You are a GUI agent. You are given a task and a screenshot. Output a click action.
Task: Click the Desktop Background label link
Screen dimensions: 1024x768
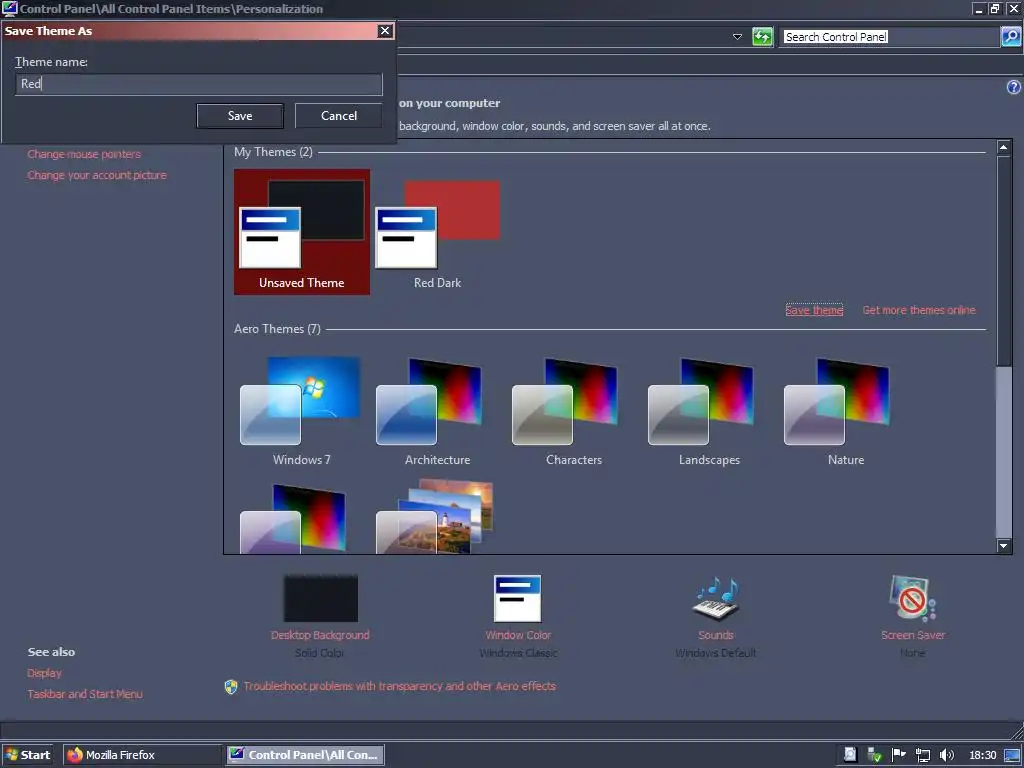(320, 635)
